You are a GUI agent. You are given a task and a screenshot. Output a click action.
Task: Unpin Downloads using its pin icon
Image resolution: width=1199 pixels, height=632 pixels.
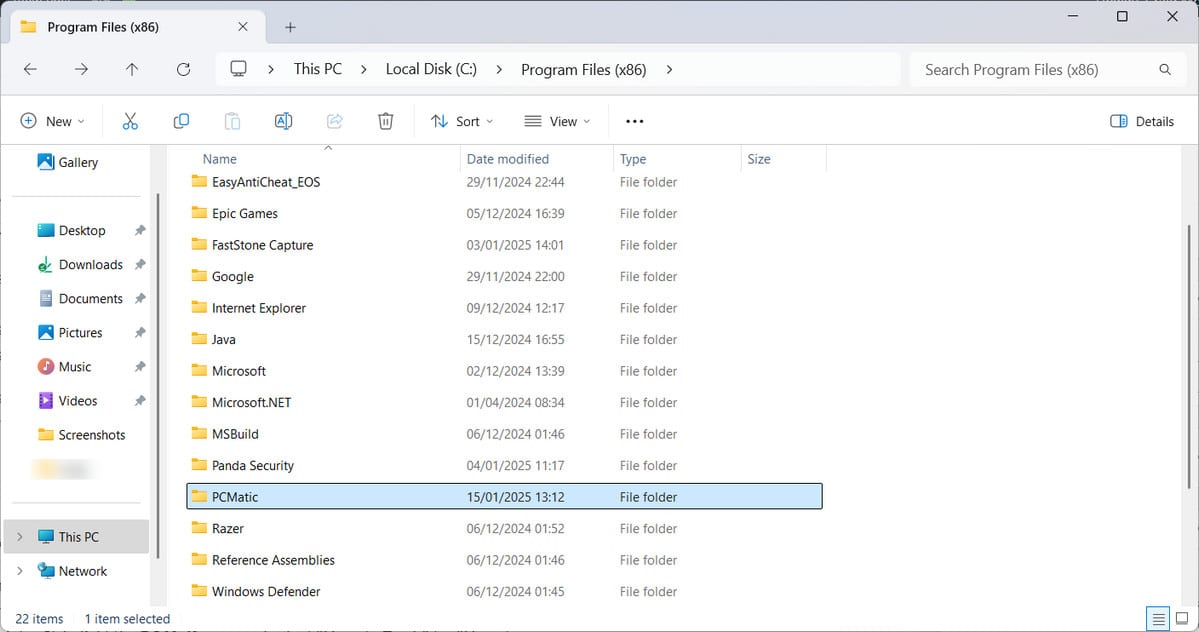(x=140, y=264)
